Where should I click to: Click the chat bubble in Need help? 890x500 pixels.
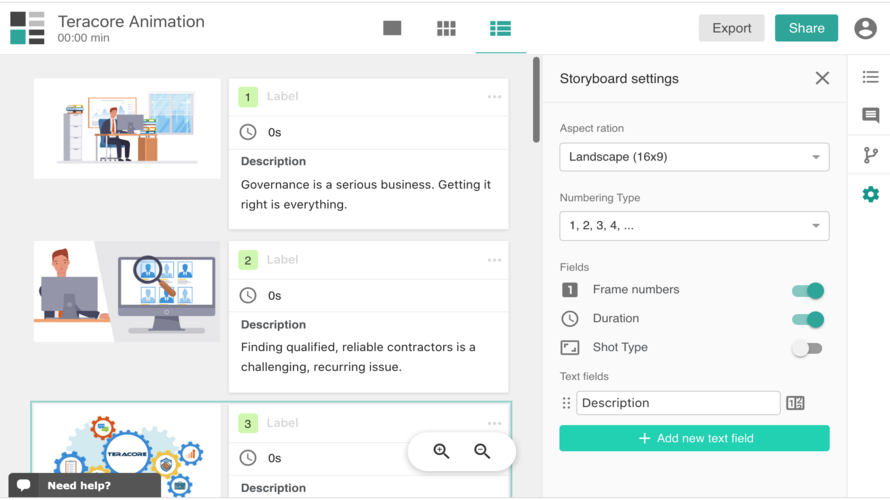[x=24, y=485]
